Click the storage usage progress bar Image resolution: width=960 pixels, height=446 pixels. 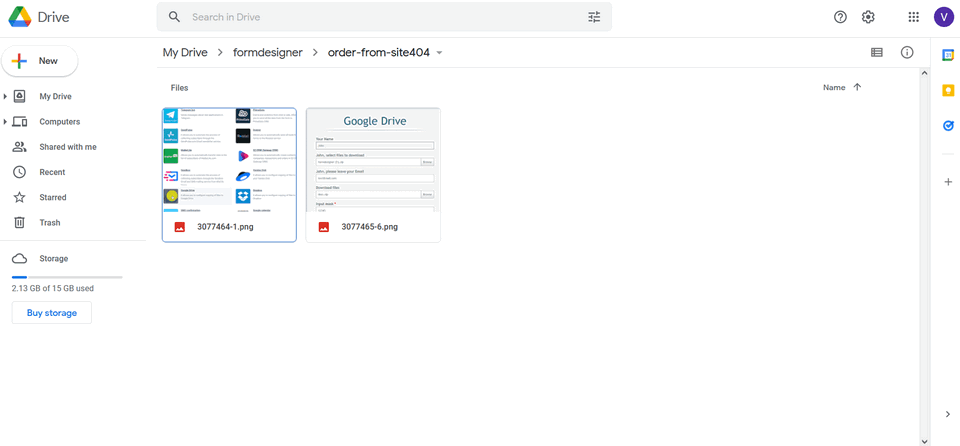pyautogui.click(x=67, y=278)
